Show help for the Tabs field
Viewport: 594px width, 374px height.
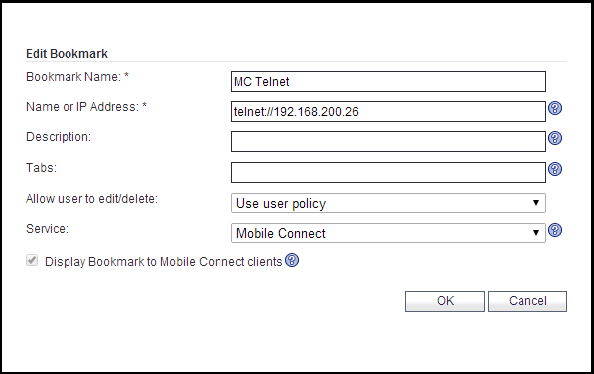555,169
